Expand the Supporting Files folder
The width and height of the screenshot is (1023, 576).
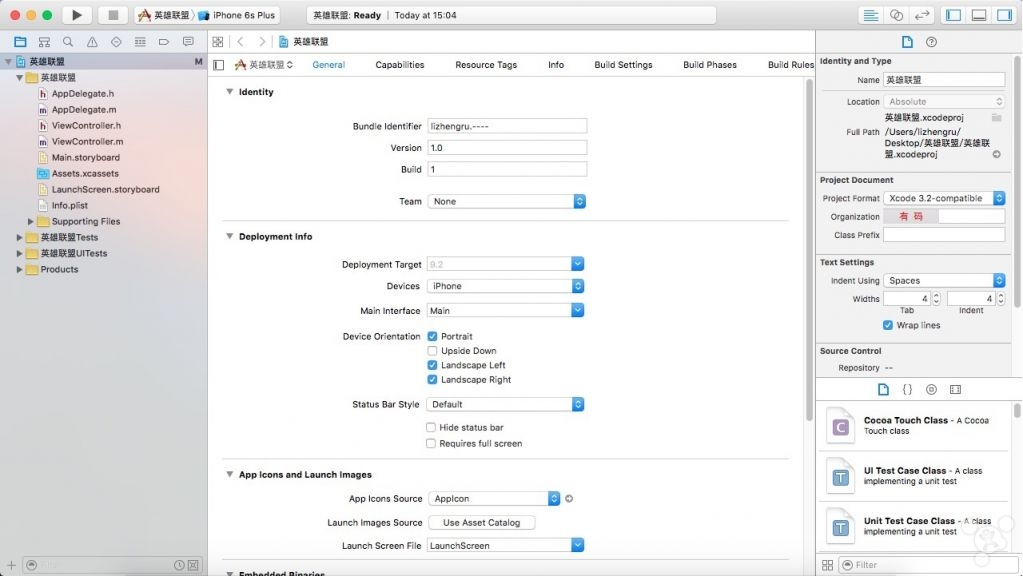31,222
